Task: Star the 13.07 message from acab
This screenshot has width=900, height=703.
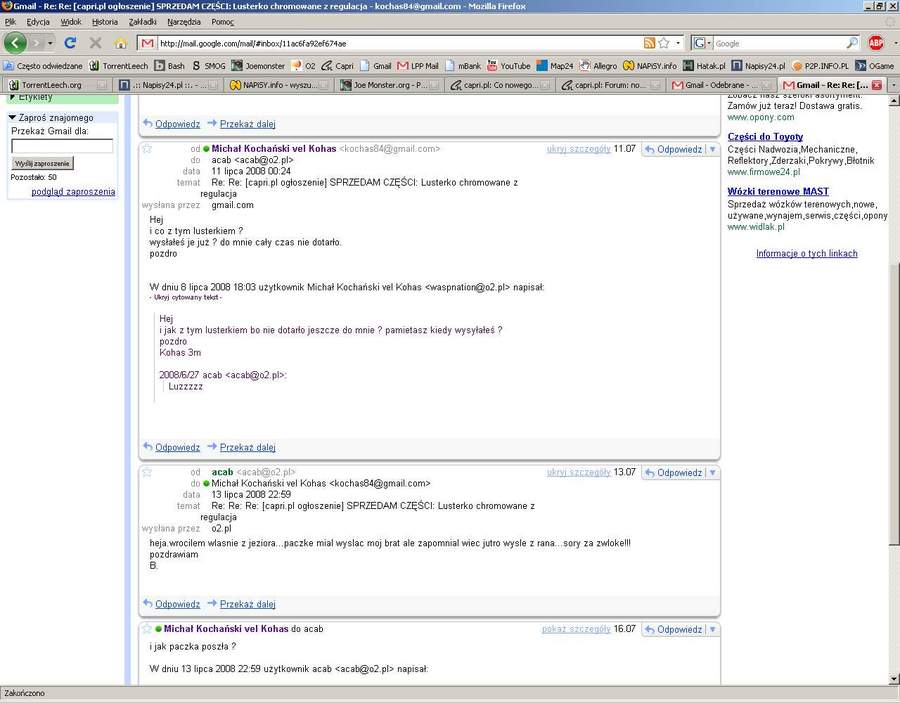Action: click(x=147, y=472)
